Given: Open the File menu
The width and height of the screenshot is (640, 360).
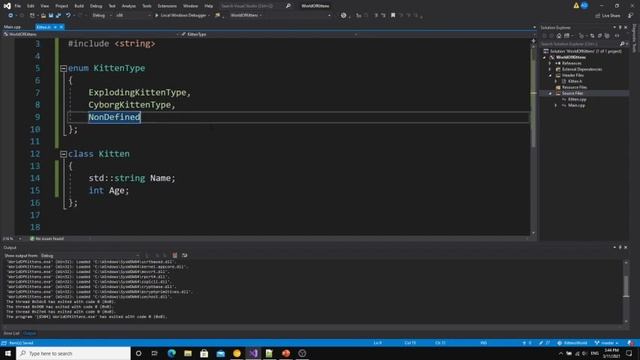Looking at the screenshot, I should click(18, 6).
